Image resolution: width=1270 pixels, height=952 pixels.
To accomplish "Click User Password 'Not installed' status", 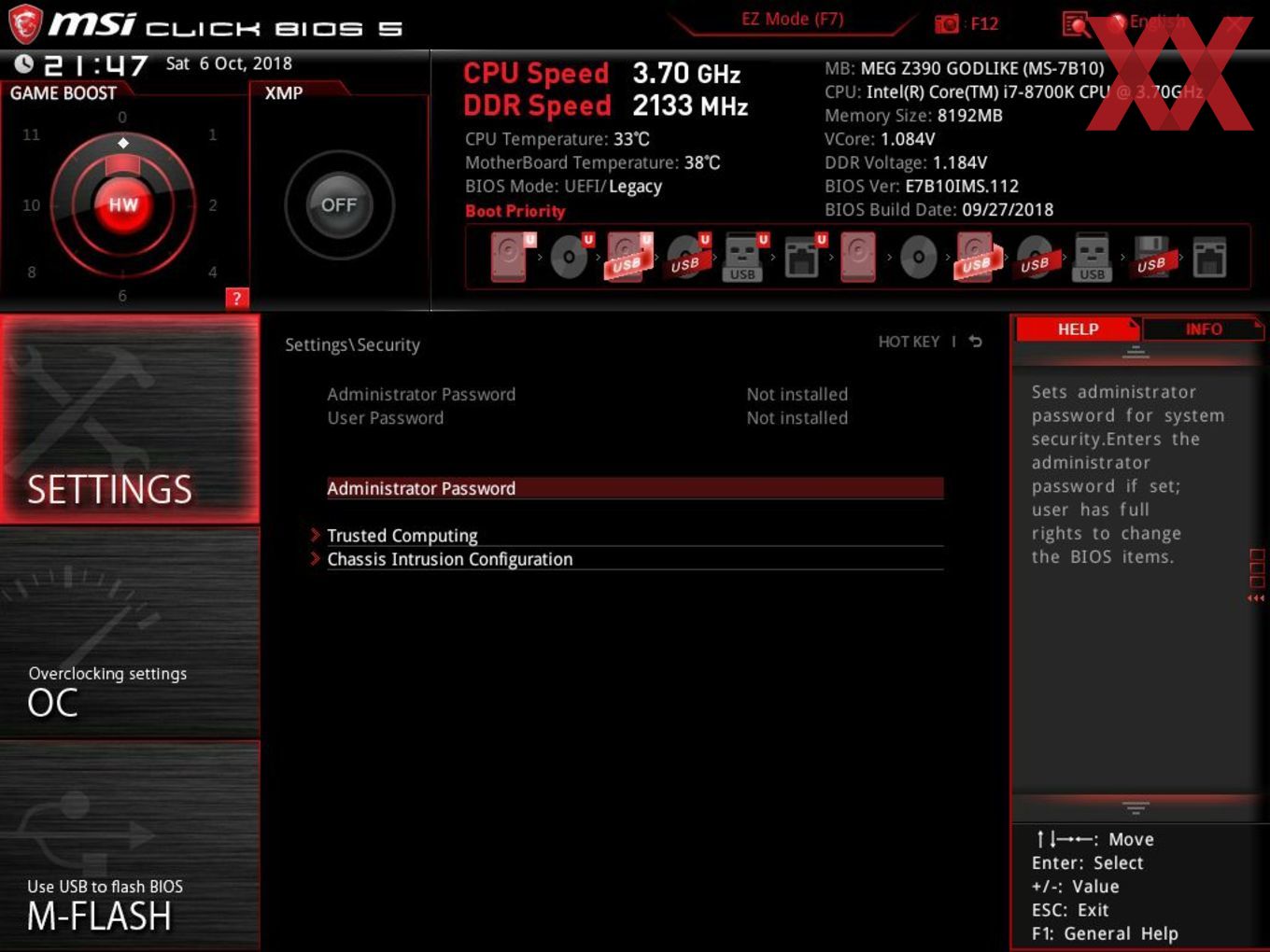I will [797, 418].
